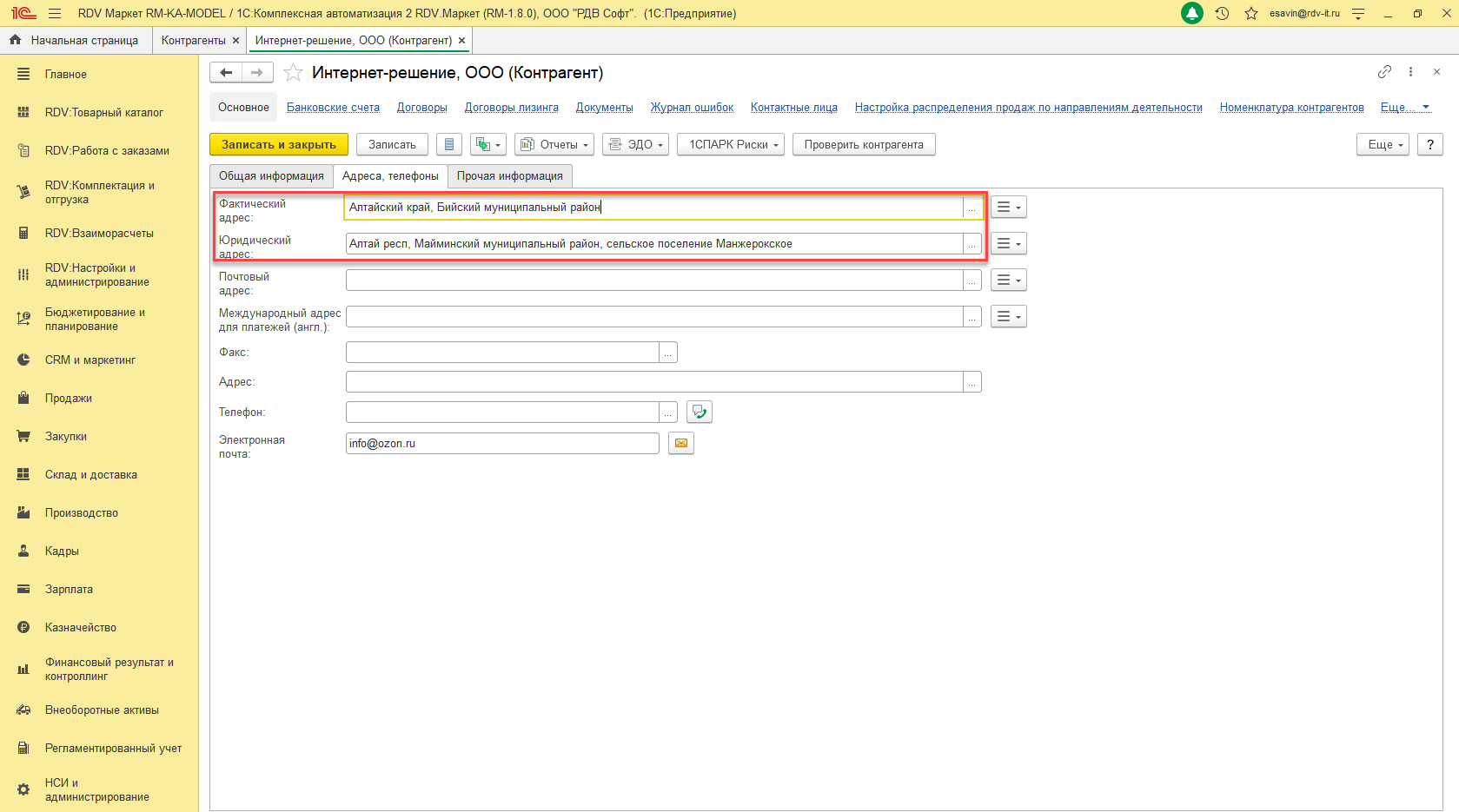Switch to the Общая информация tab
Image resolution: width=1459 pixels, height=812 pixels.
(271, 176)
